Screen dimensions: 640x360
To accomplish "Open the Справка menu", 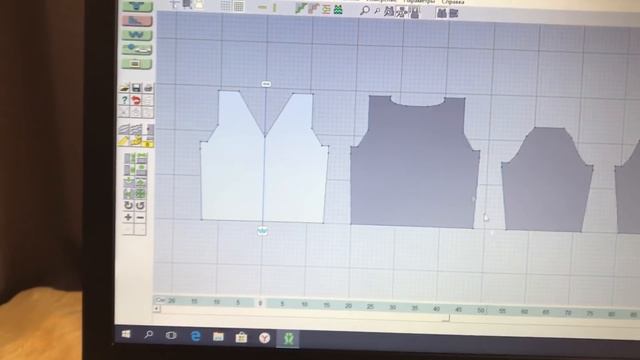I will point(453,2).
